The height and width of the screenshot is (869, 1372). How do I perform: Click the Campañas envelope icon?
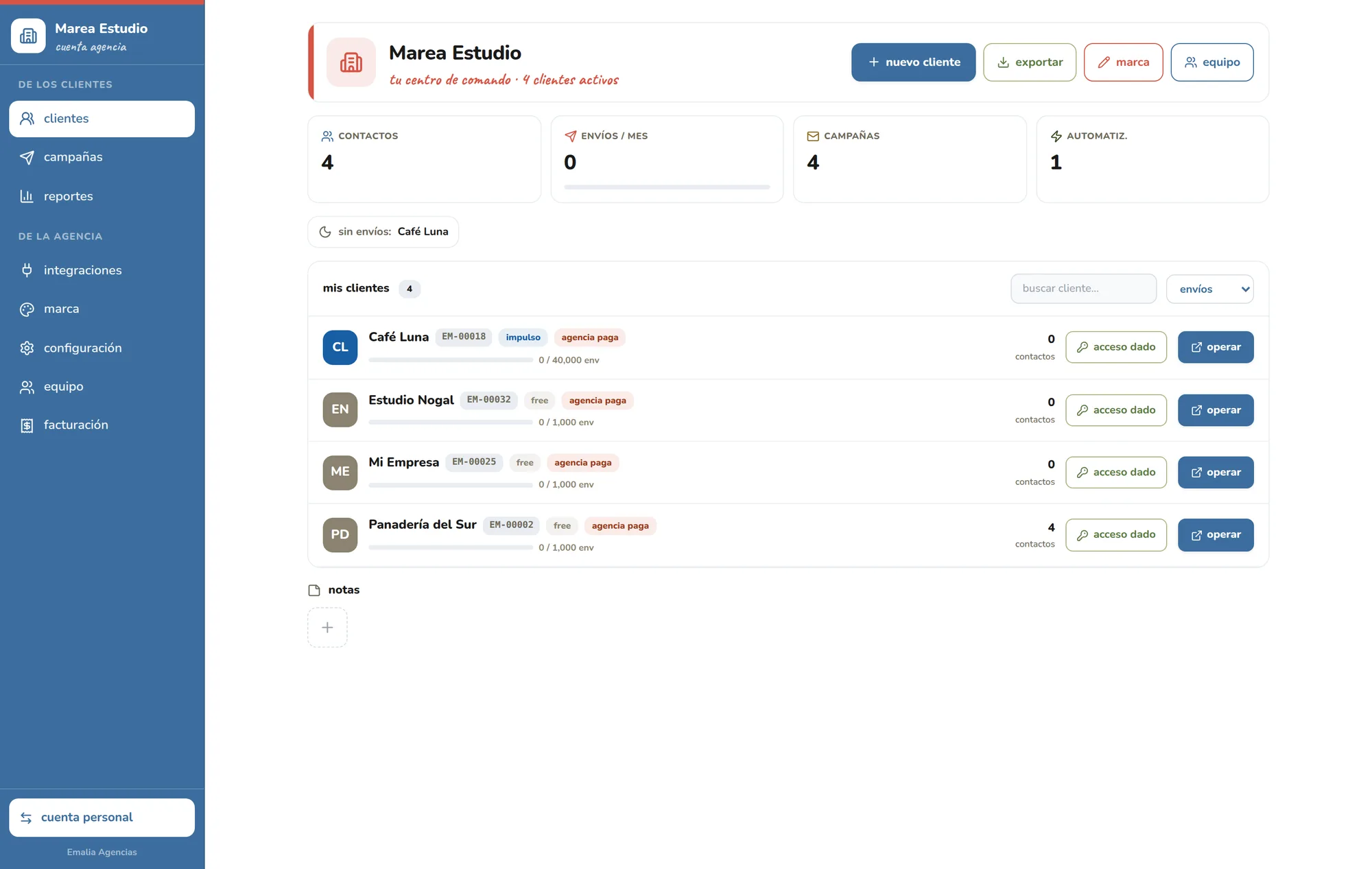813,136
